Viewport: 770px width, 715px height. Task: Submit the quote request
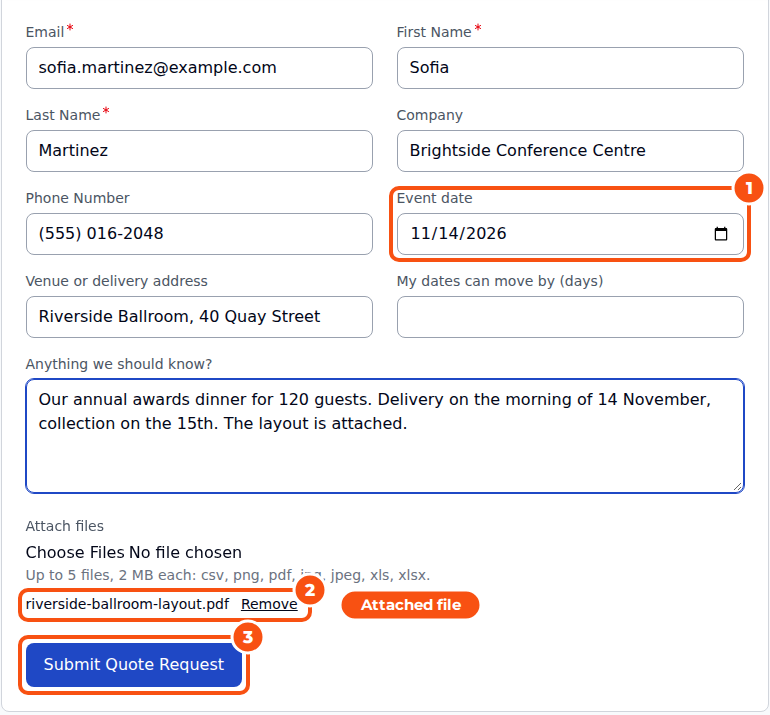(134, 664)
